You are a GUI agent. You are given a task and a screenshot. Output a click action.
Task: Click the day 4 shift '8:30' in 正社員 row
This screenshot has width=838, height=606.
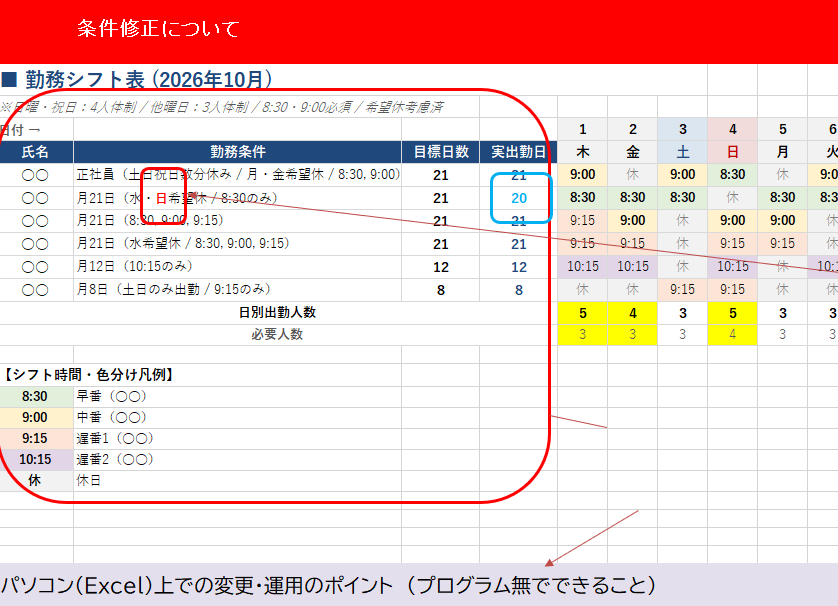(x=733, y=175)
